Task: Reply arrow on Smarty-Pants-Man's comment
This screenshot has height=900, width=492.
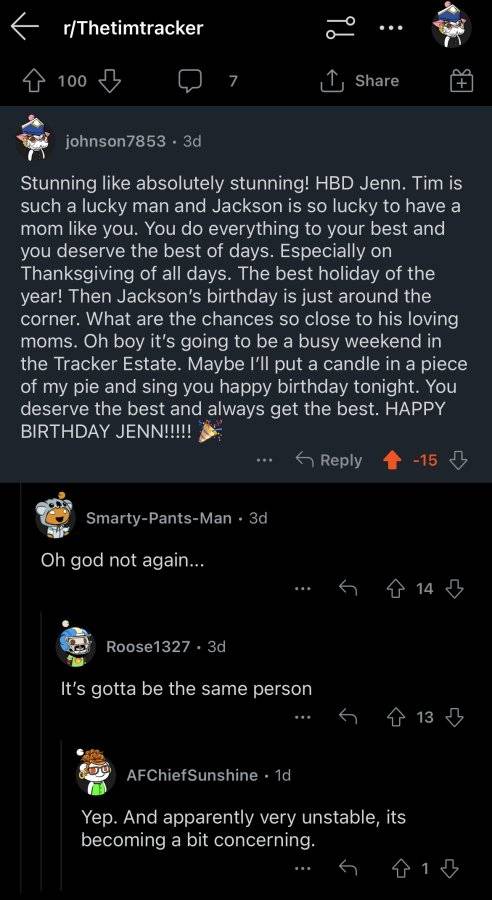Action: (348, 588)
